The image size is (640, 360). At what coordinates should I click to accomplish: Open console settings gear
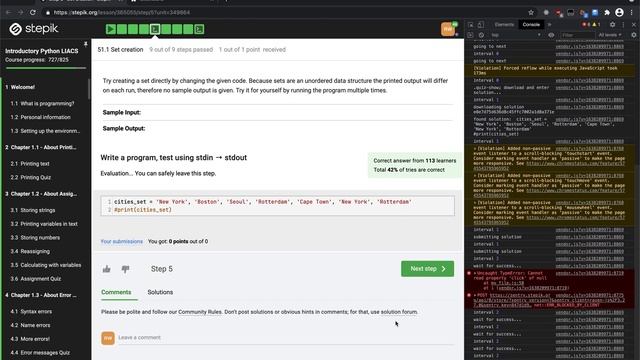click(x=633, y=35)
